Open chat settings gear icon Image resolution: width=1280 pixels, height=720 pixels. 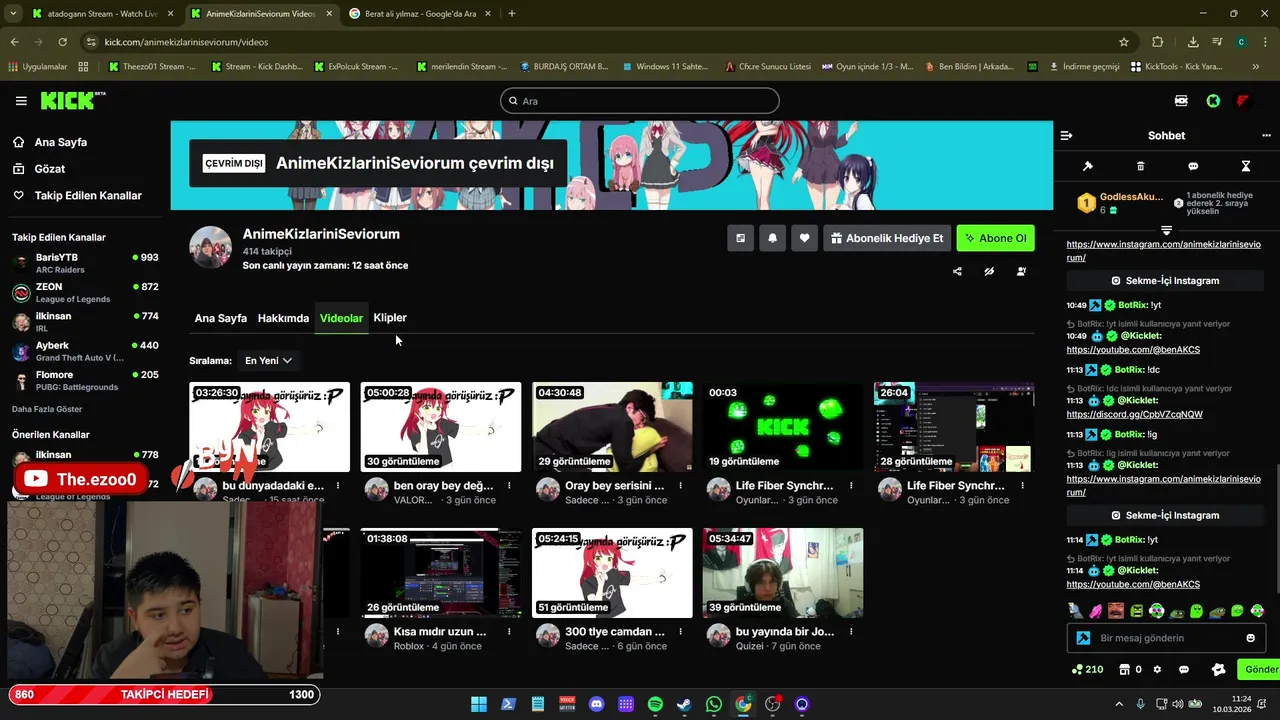click(x=1157, y=670)
